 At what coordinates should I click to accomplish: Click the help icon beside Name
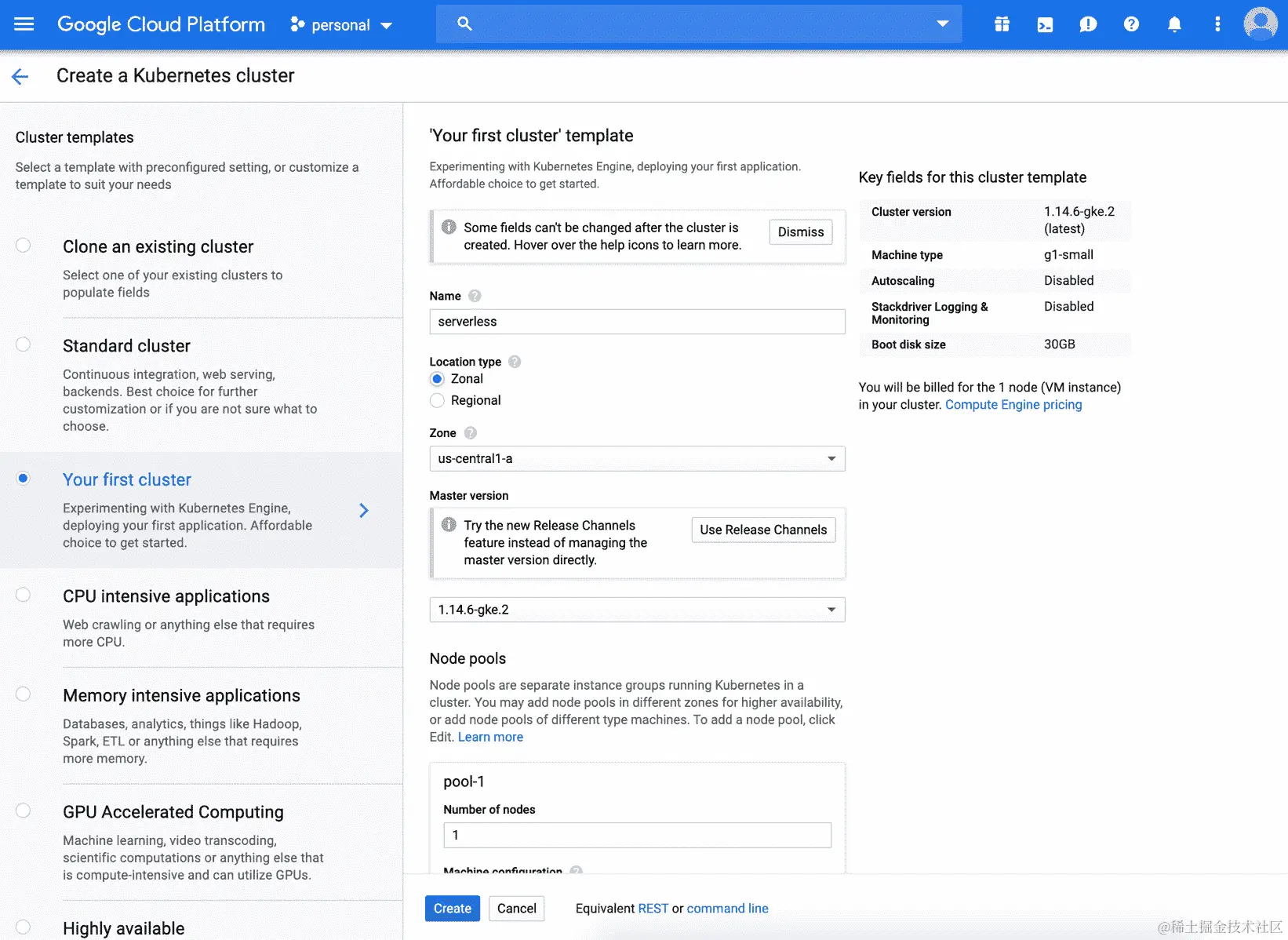[475, 296]
